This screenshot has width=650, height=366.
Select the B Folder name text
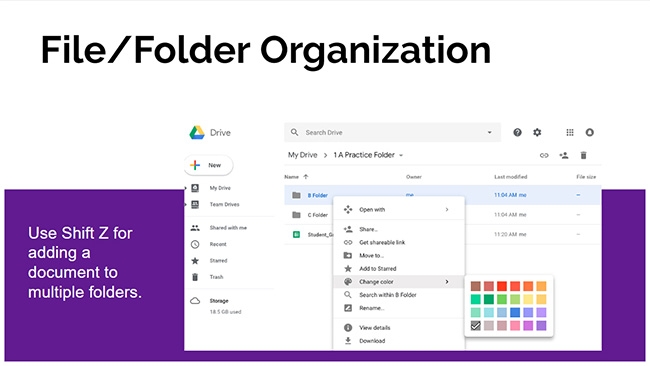coord(318,195)
